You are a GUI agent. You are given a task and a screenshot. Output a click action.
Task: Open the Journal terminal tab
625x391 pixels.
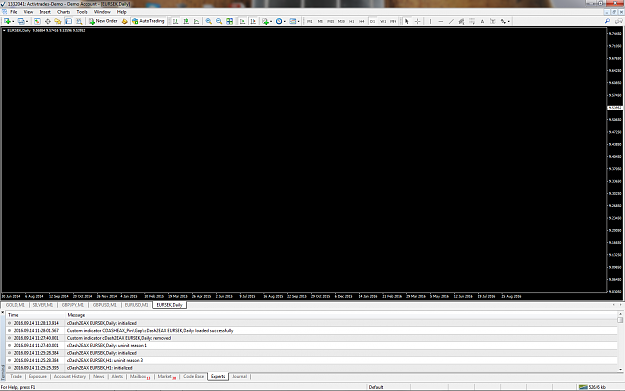pos(240,377)
